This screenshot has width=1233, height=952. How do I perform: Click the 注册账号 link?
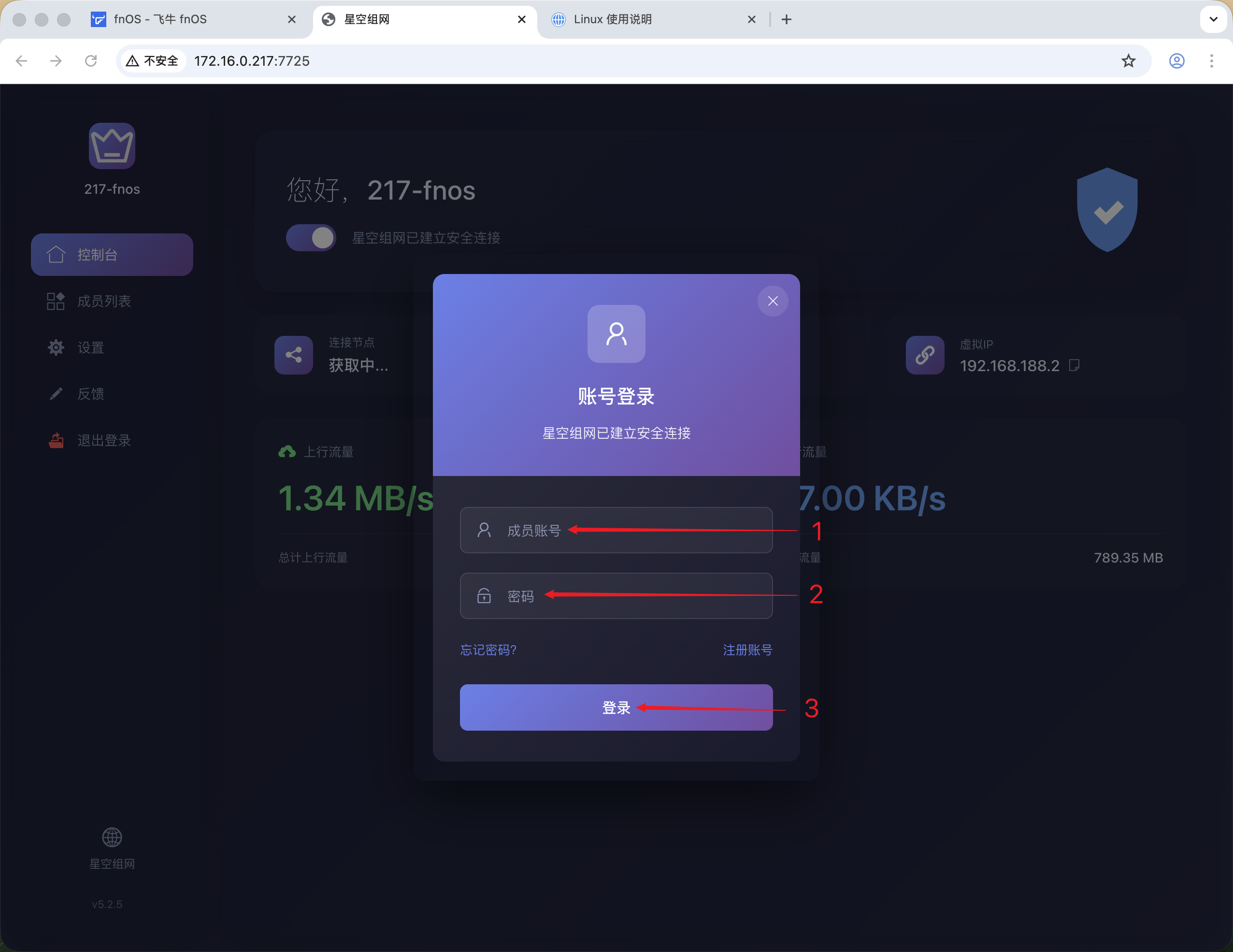(x=747, y=650)
